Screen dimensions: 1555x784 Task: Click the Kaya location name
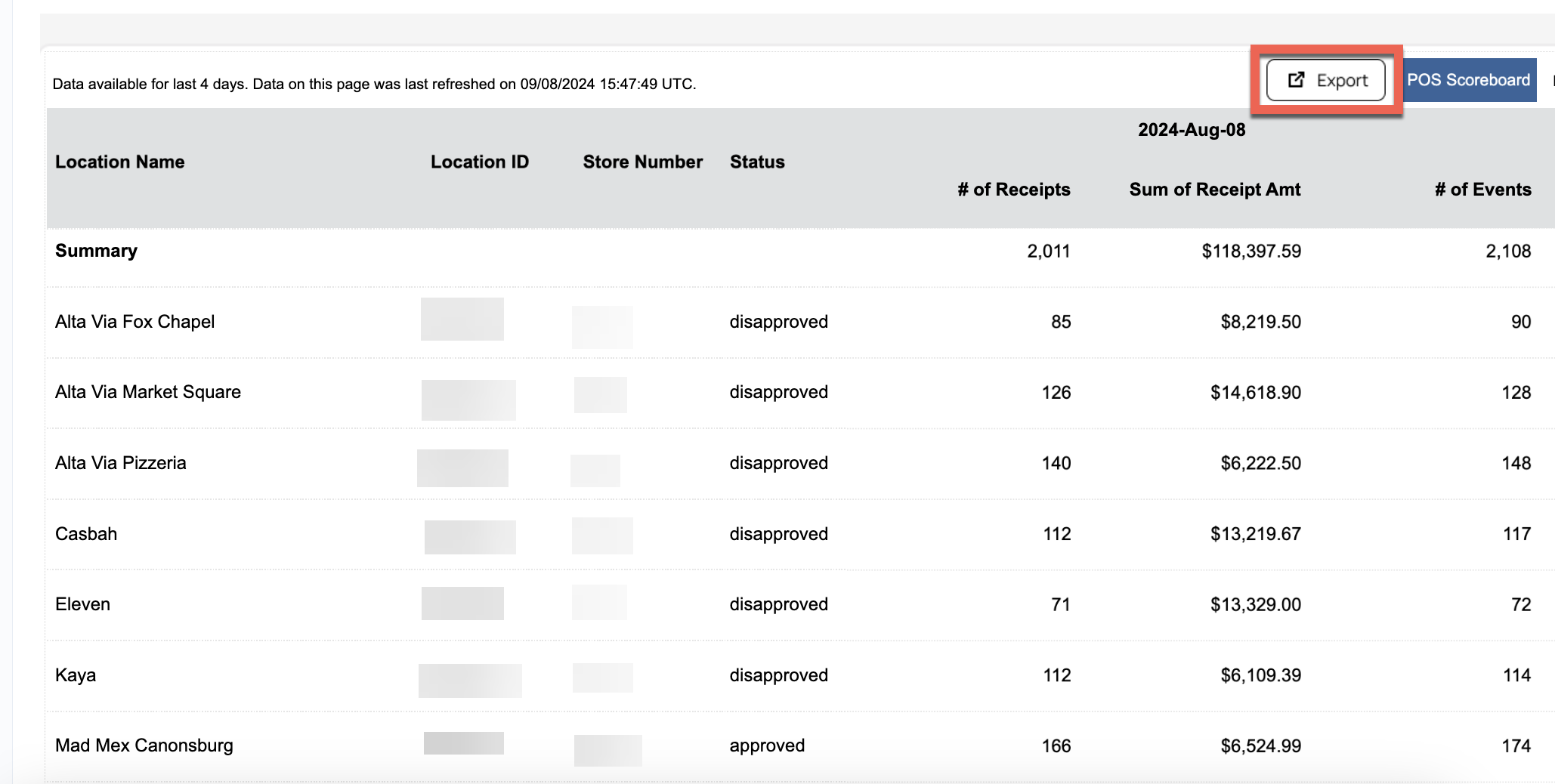[x=76, y=675]
